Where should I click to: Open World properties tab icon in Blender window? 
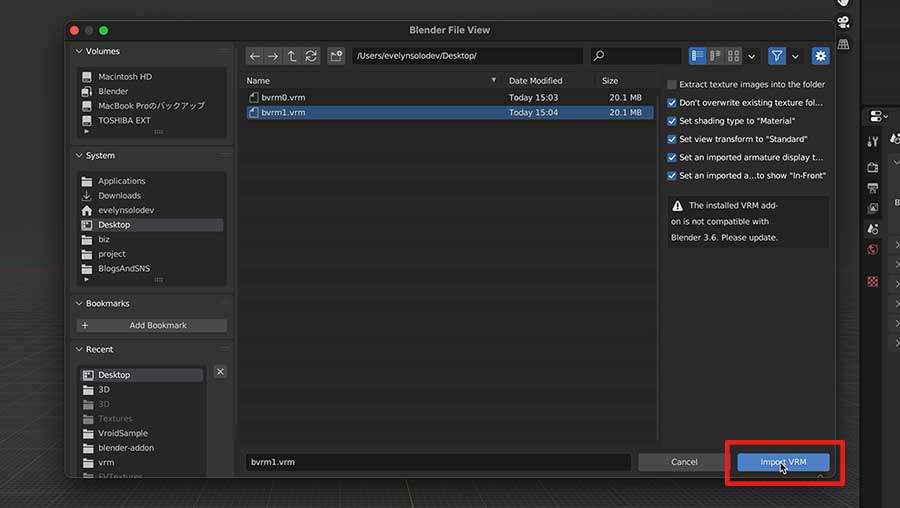click(x=872, y=249)
